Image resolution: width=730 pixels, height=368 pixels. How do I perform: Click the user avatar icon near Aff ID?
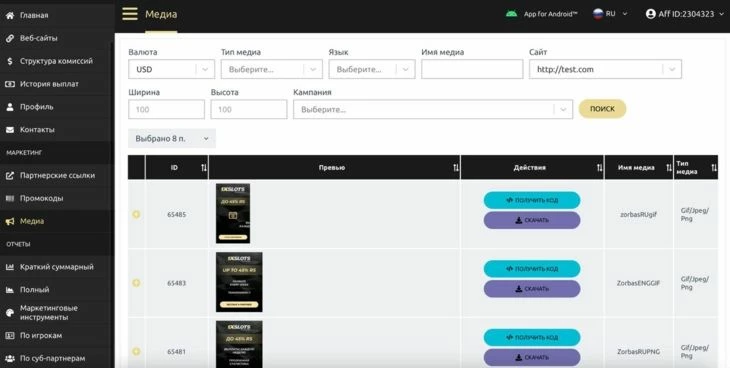point(650,14)
